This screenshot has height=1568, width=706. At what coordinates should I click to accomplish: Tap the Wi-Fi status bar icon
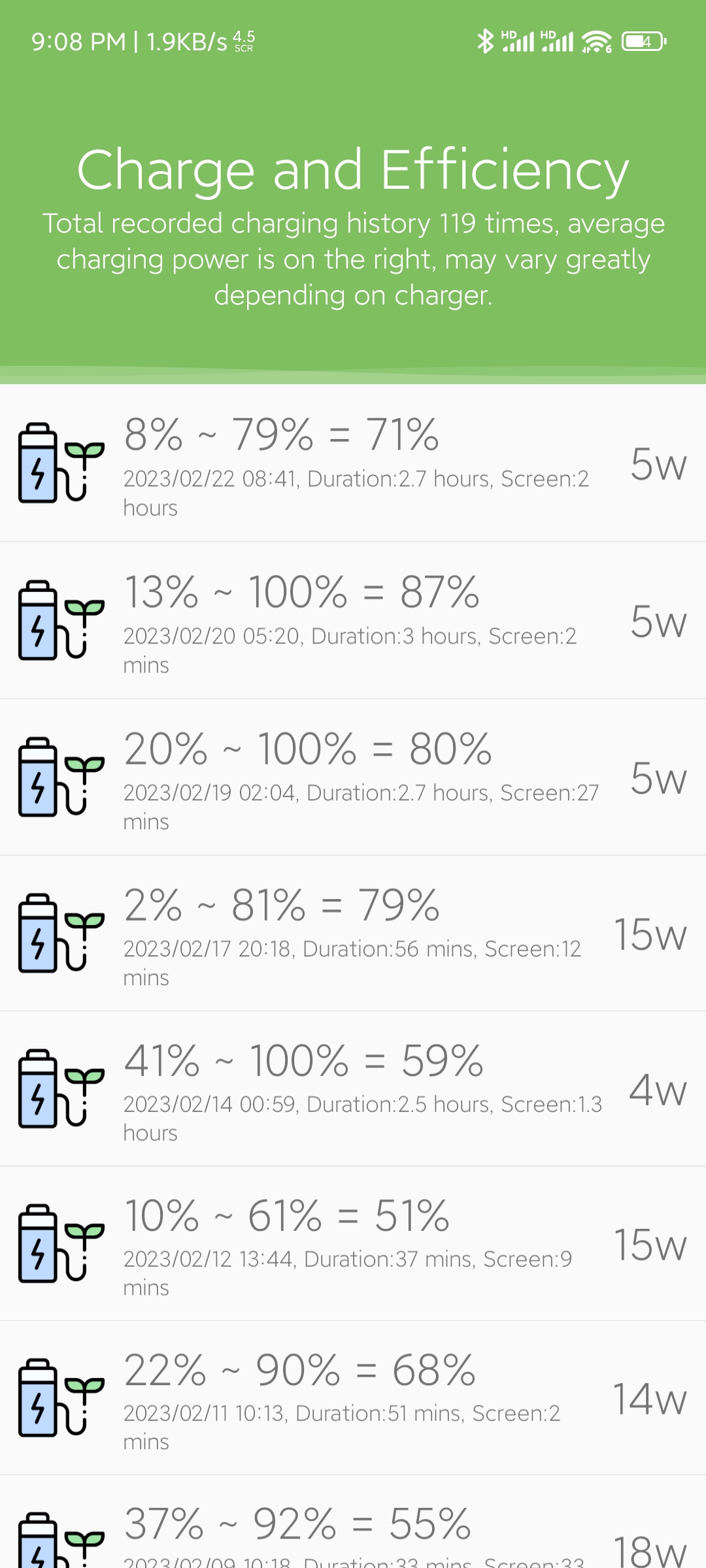[x=597, y=42]
